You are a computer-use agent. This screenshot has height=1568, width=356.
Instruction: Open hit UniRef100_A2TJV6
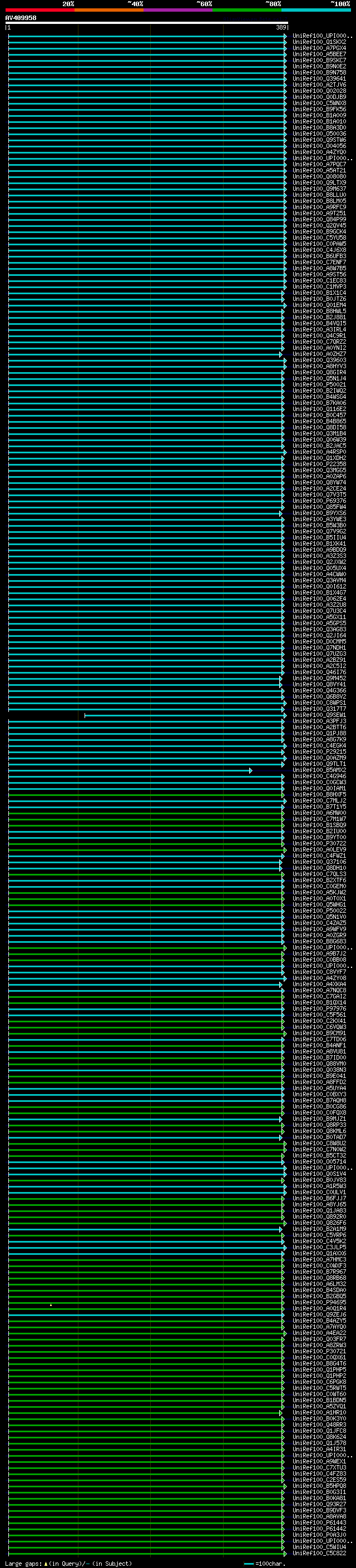pyautogui.click(x=319, y=85)
